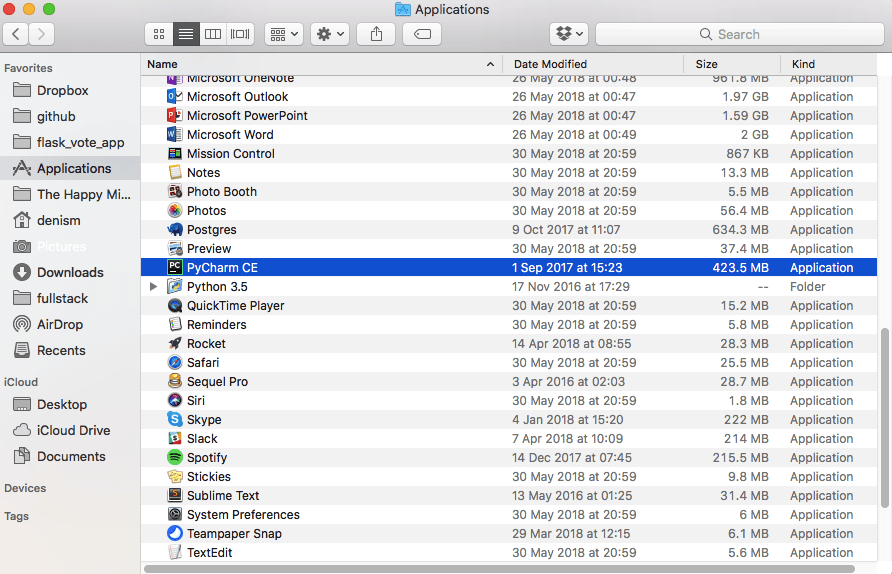
Task: Switch to list view
Action: [186, 34]
